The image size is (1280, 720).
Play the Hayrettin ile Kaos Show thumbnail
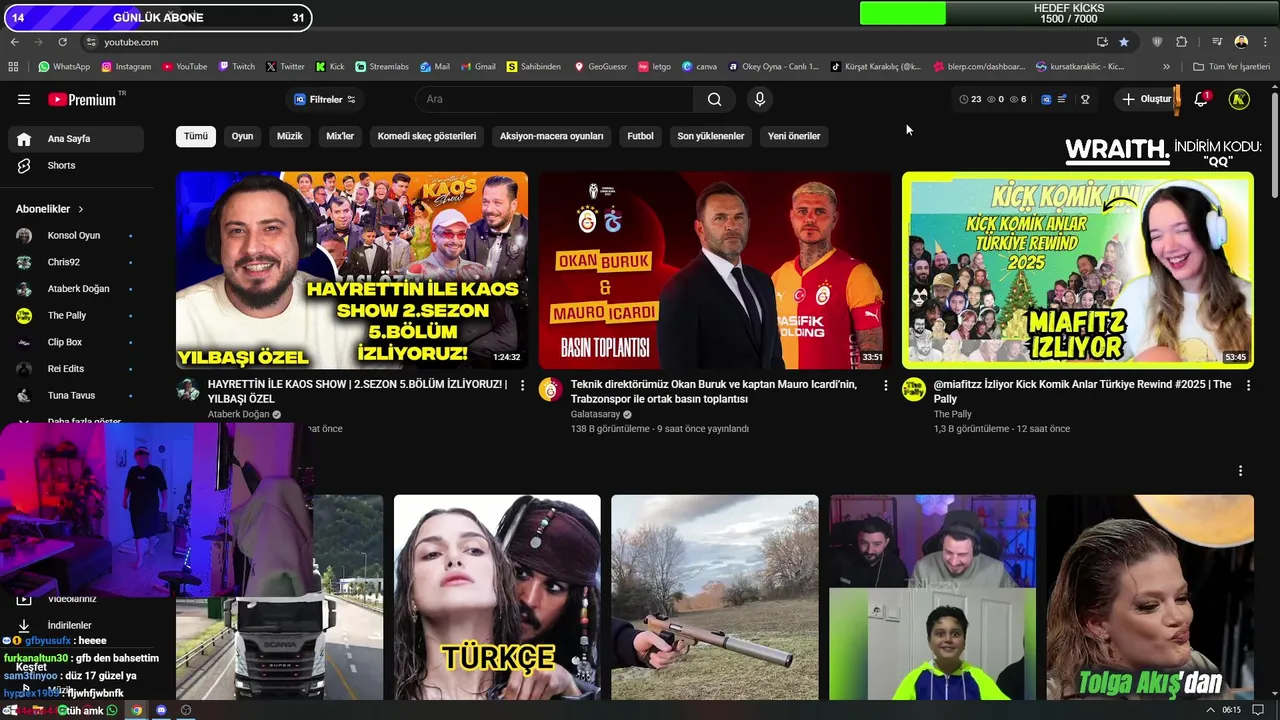[352, 270]
